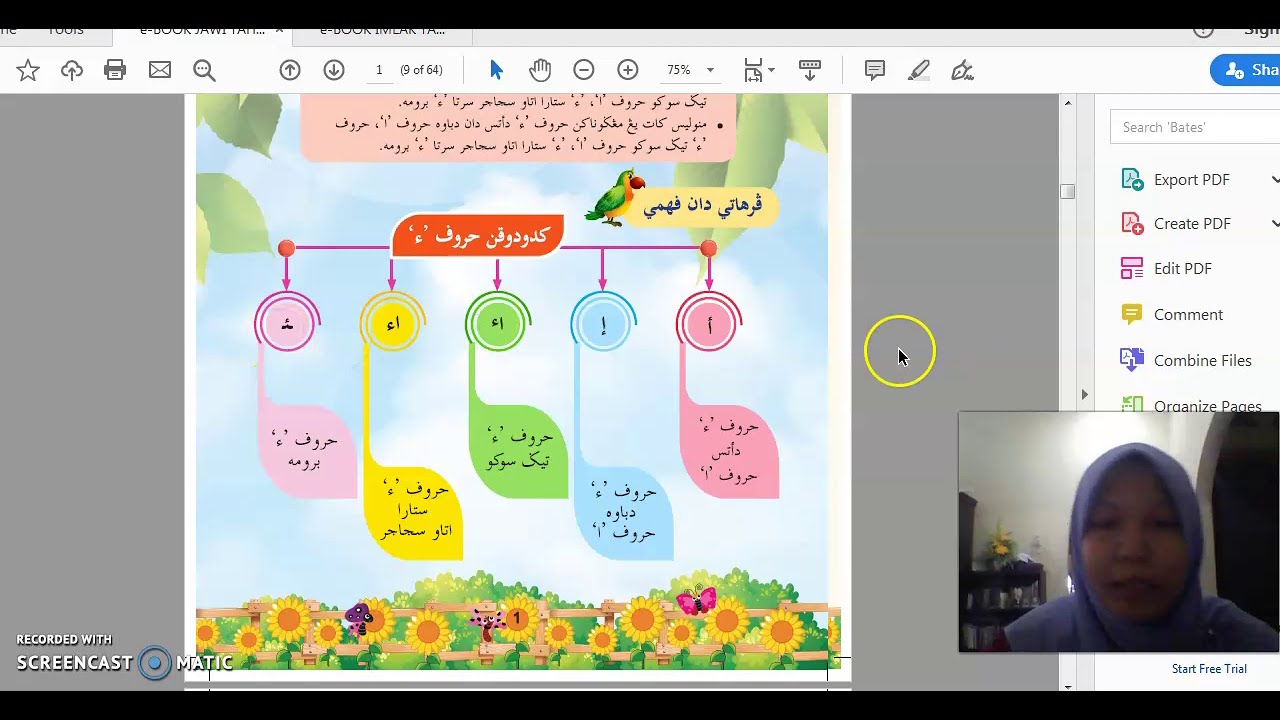The image size is (1280, 720).
Task: Add a sticky note comment
Action: tap(875, 70)
